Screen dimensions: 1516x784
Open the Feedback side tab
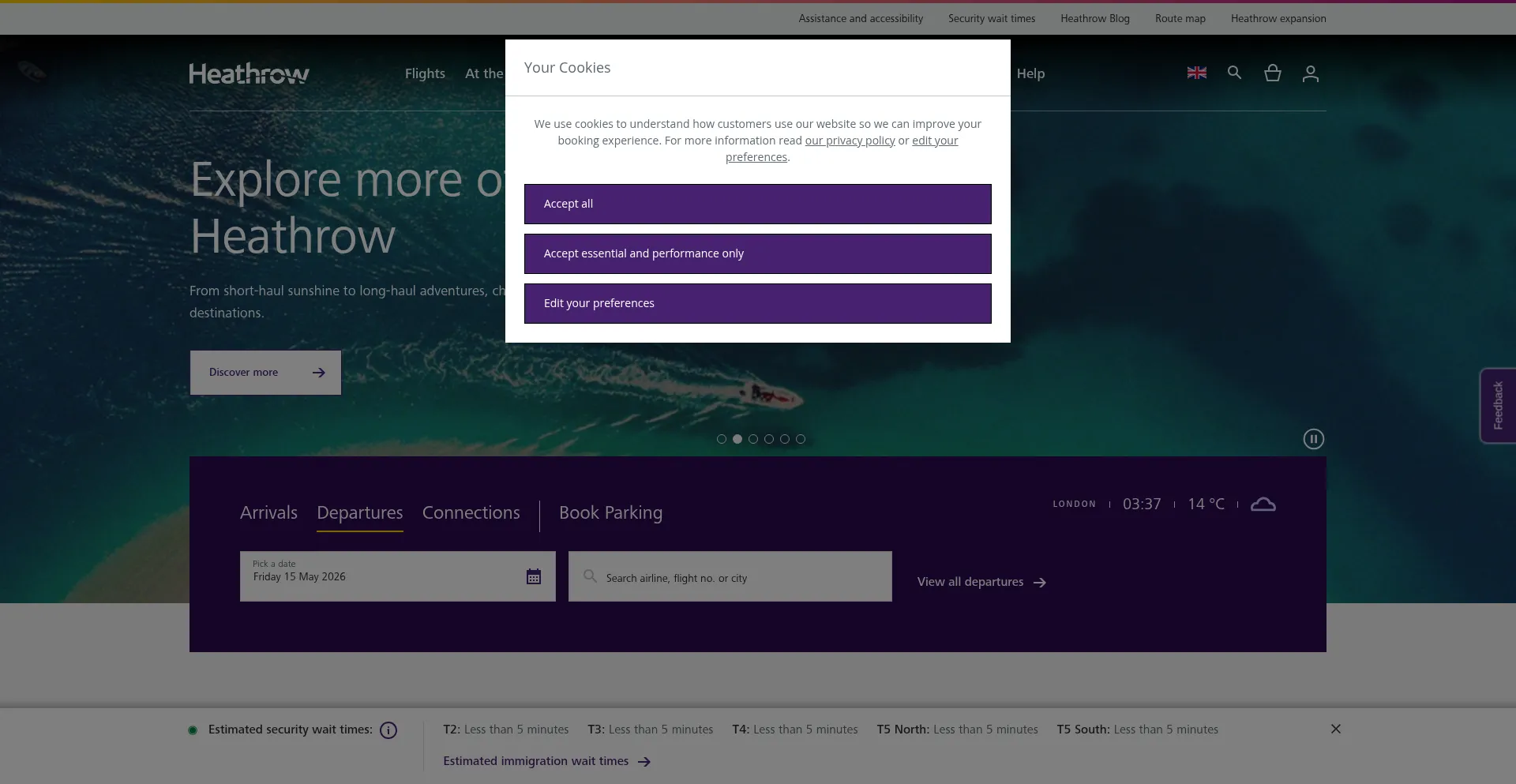coord(1498,406)
